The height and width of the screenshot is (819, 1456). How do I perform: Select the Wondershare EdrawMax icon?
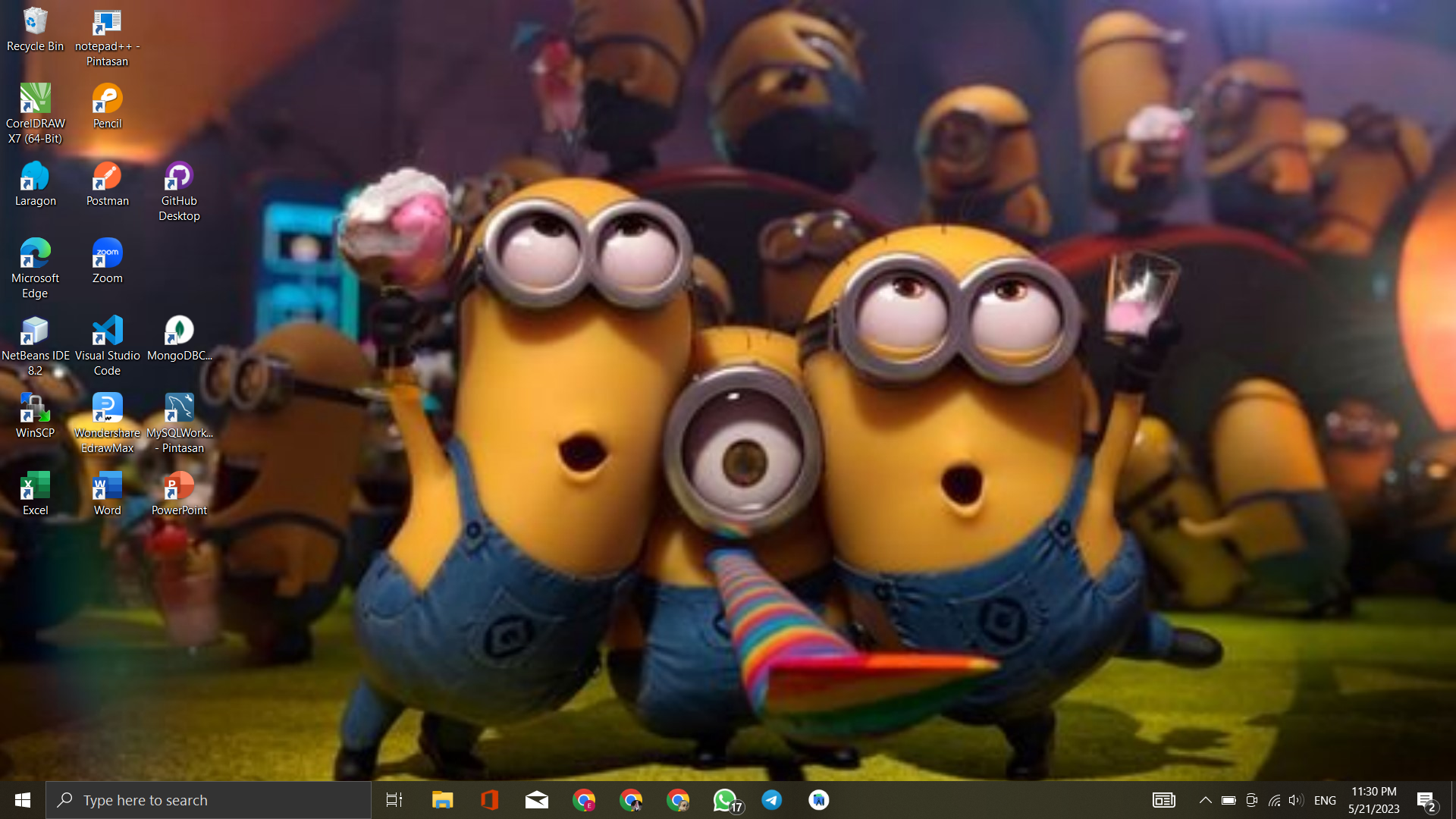(x=107, y=423)
